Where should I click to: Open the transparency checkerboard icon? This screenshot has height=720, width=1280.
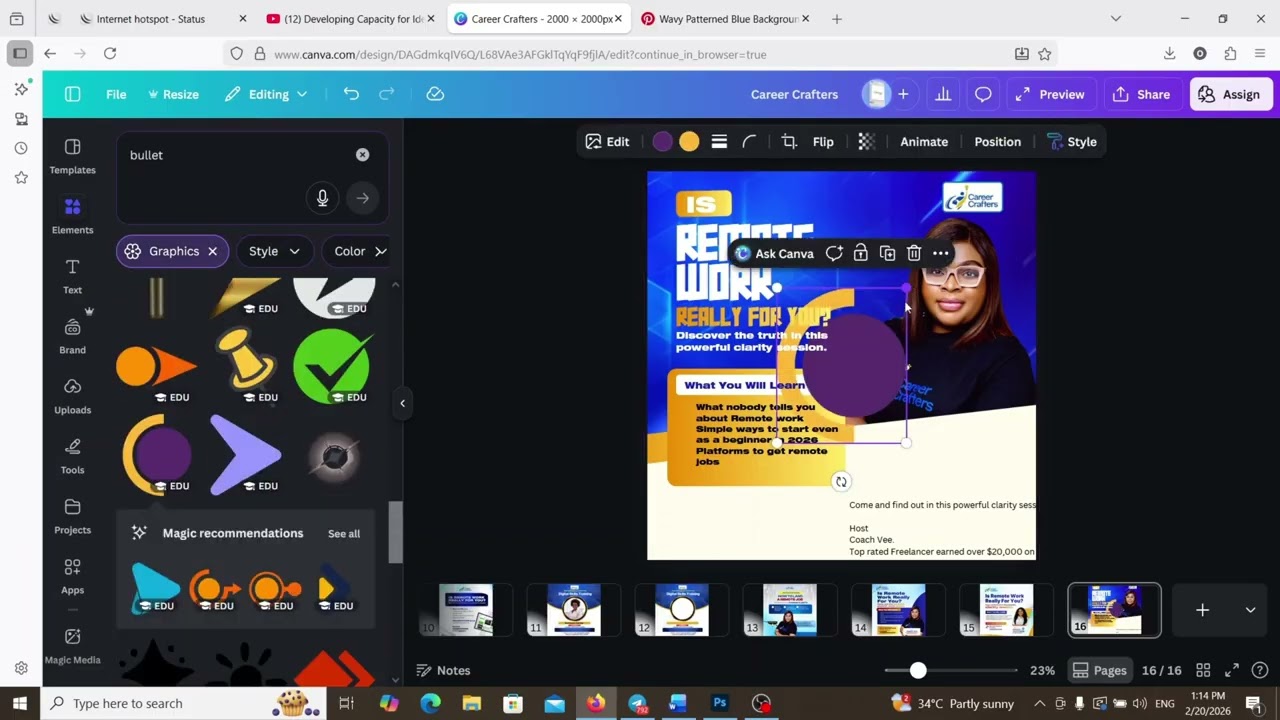[x=867, y=142]
